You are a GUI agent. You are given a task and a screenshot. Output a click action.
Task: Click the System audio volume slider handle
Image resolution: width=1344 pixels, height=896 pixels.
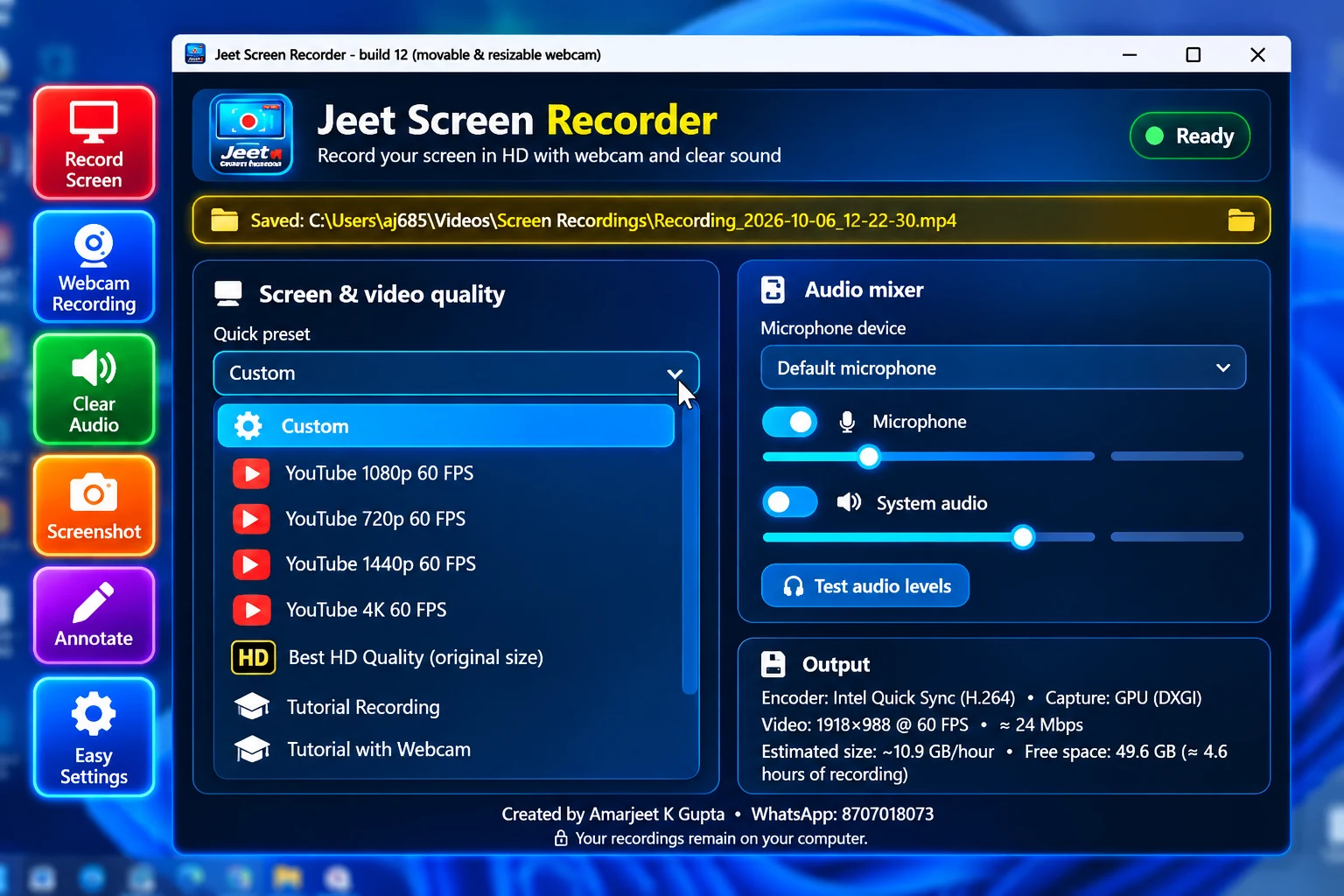1022,536
